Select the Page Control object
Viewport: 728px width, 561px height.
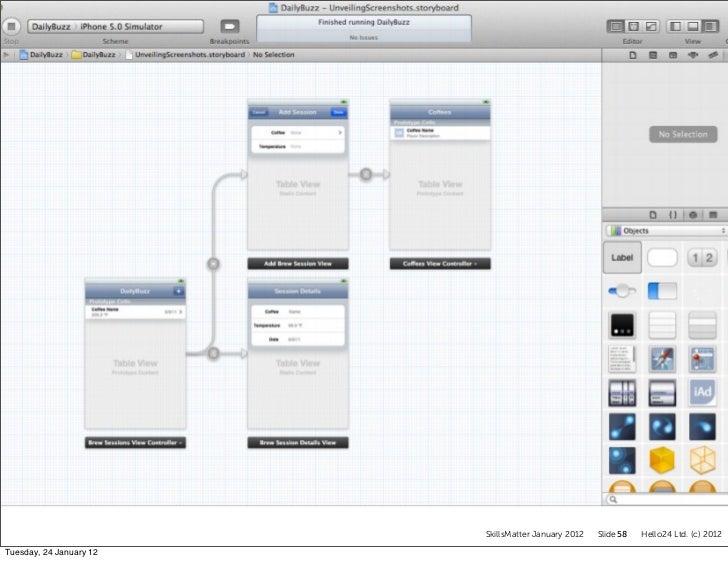coord(622,325)
